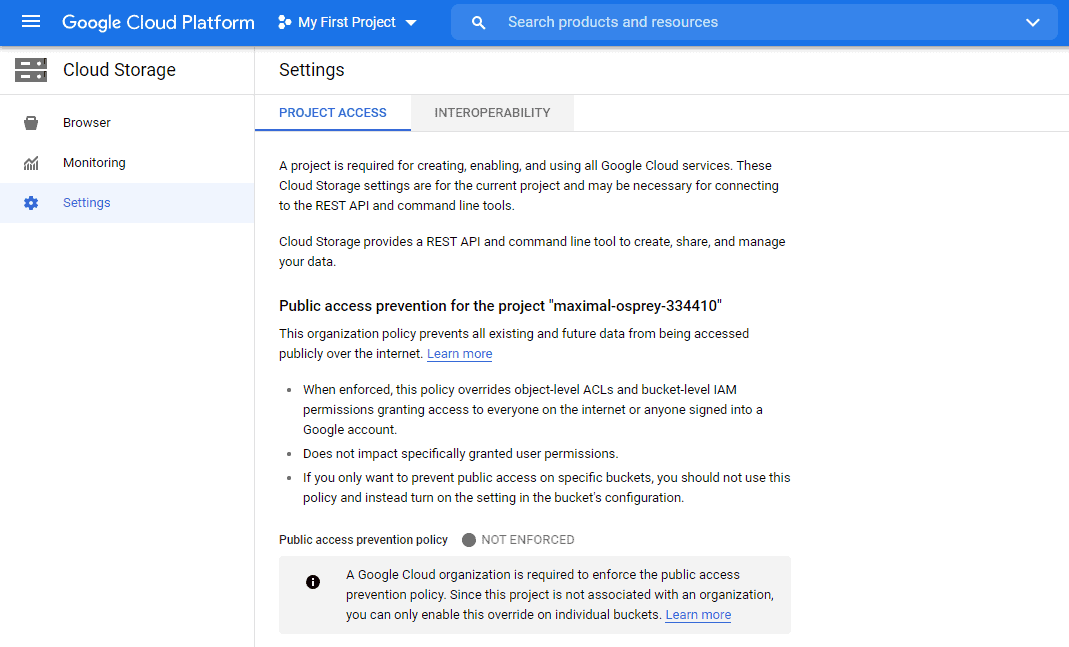Click the Browser bucket icon
This screenshot has width=1069, height=647.
[x=31, y=123]
